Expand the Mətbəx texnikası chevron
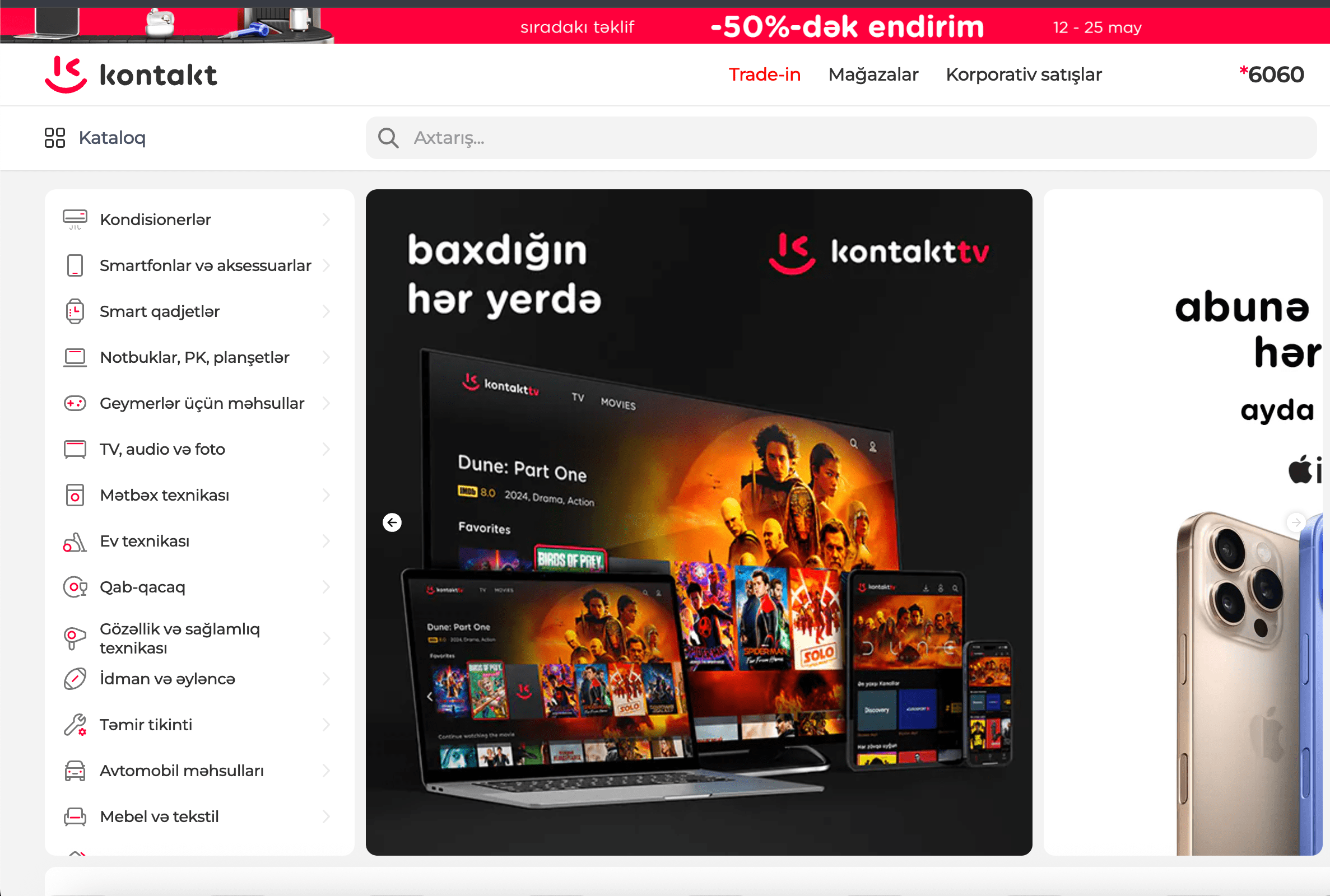This screenshot has width=1330, height=896. point(327,496)
